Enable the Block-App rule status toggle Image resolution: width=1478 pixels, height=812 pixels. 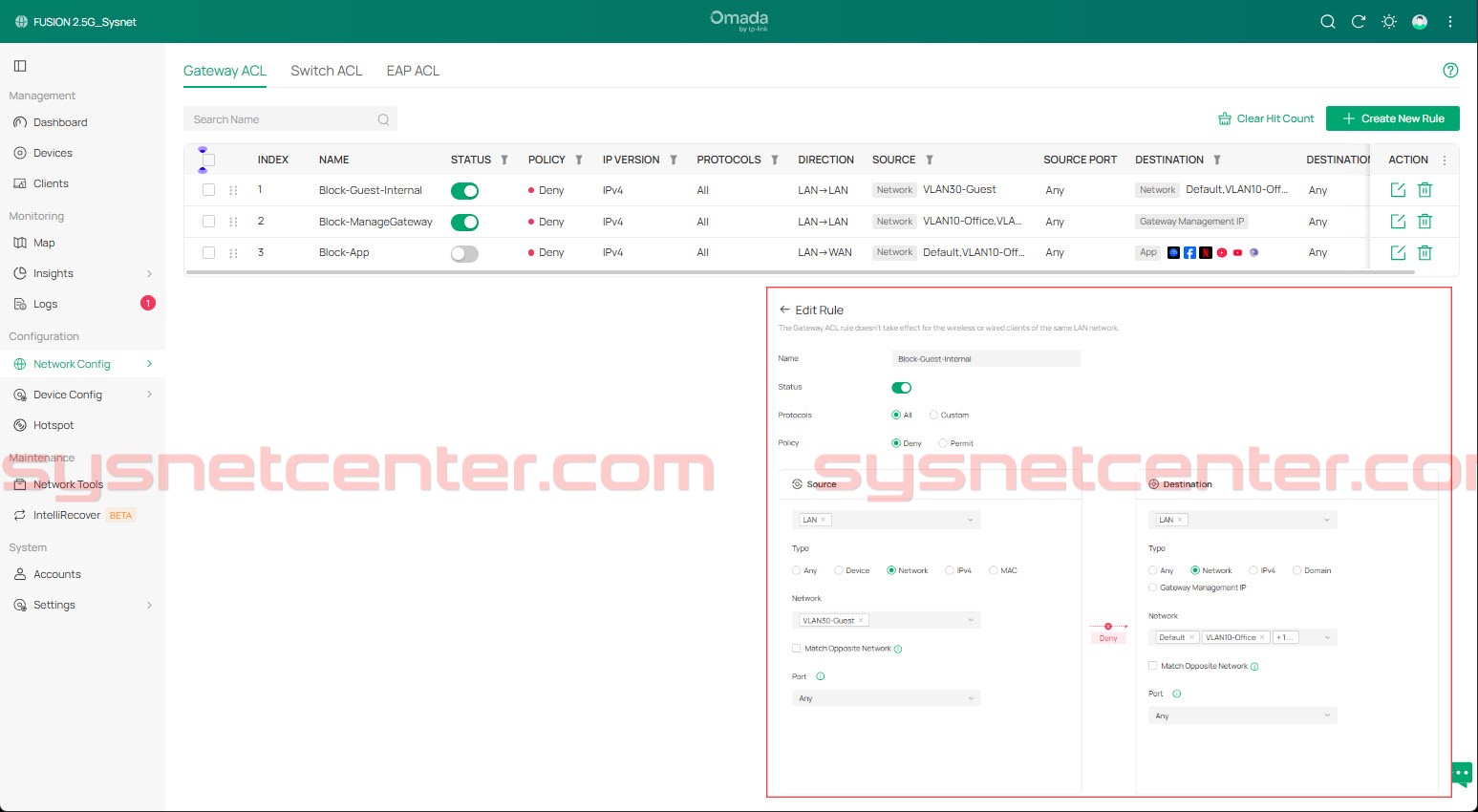464,254
